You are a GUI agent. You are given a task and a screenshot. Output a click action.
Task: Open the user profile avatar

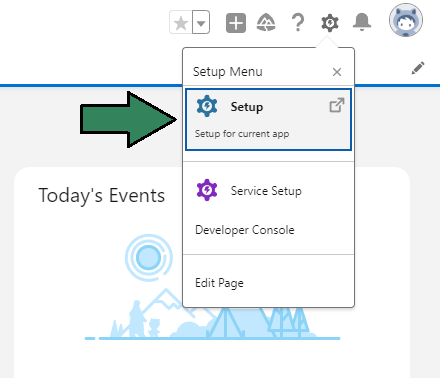pos(406,20)
